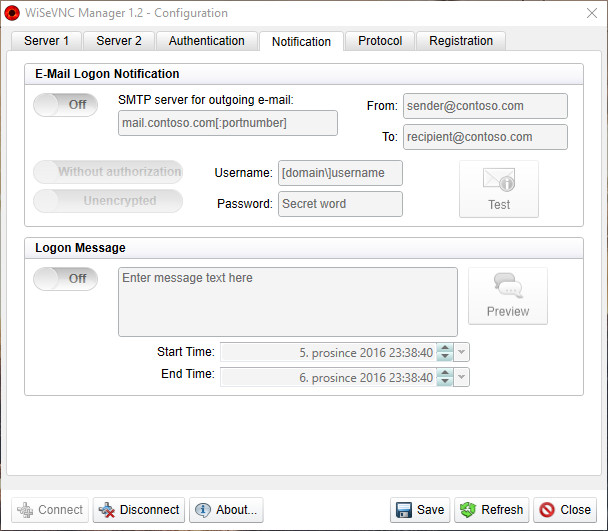Go to the Registration tab
The image size is (608, 531).
click(x=461, y=41)
